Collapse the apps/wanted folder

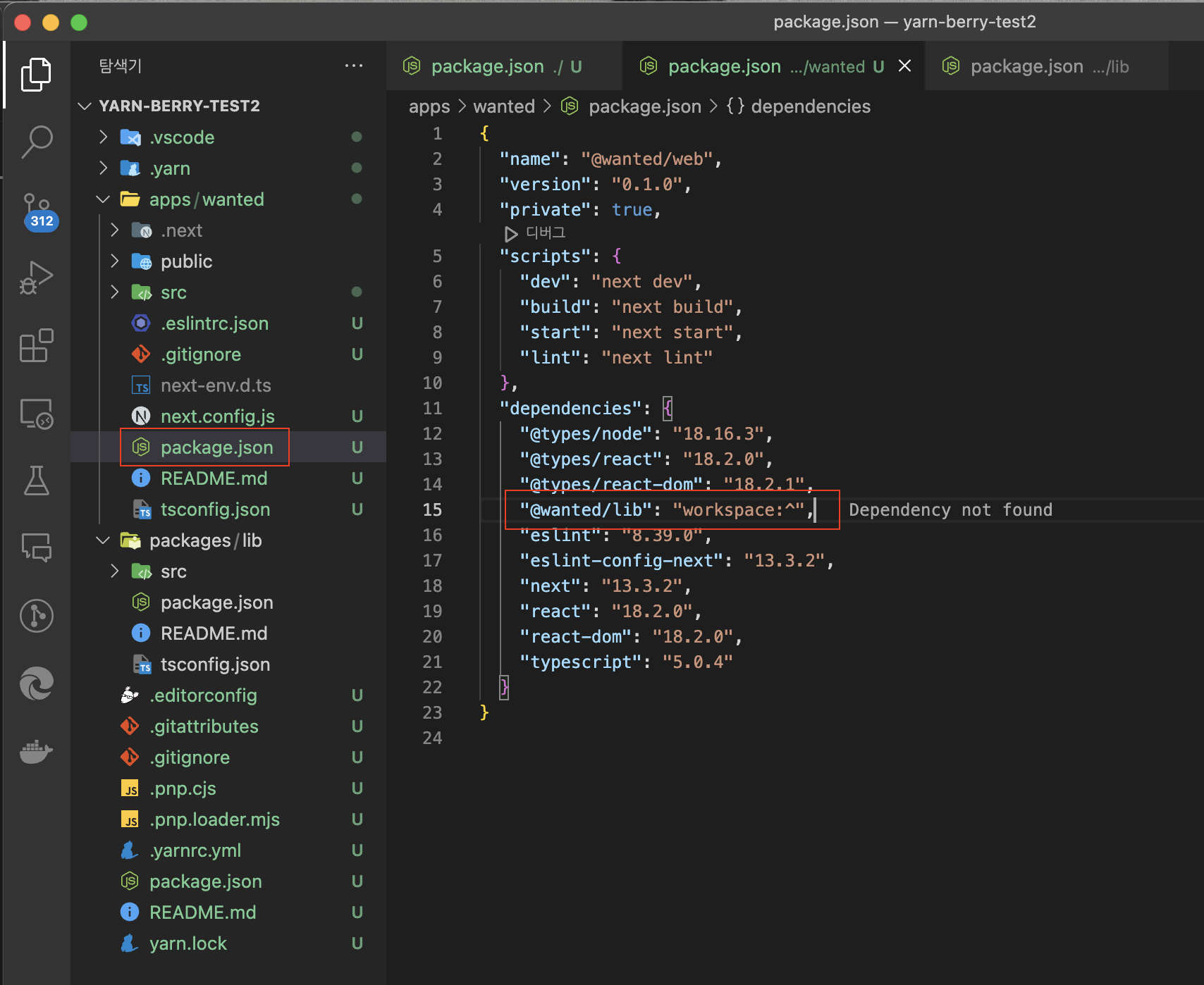point(228,199)
